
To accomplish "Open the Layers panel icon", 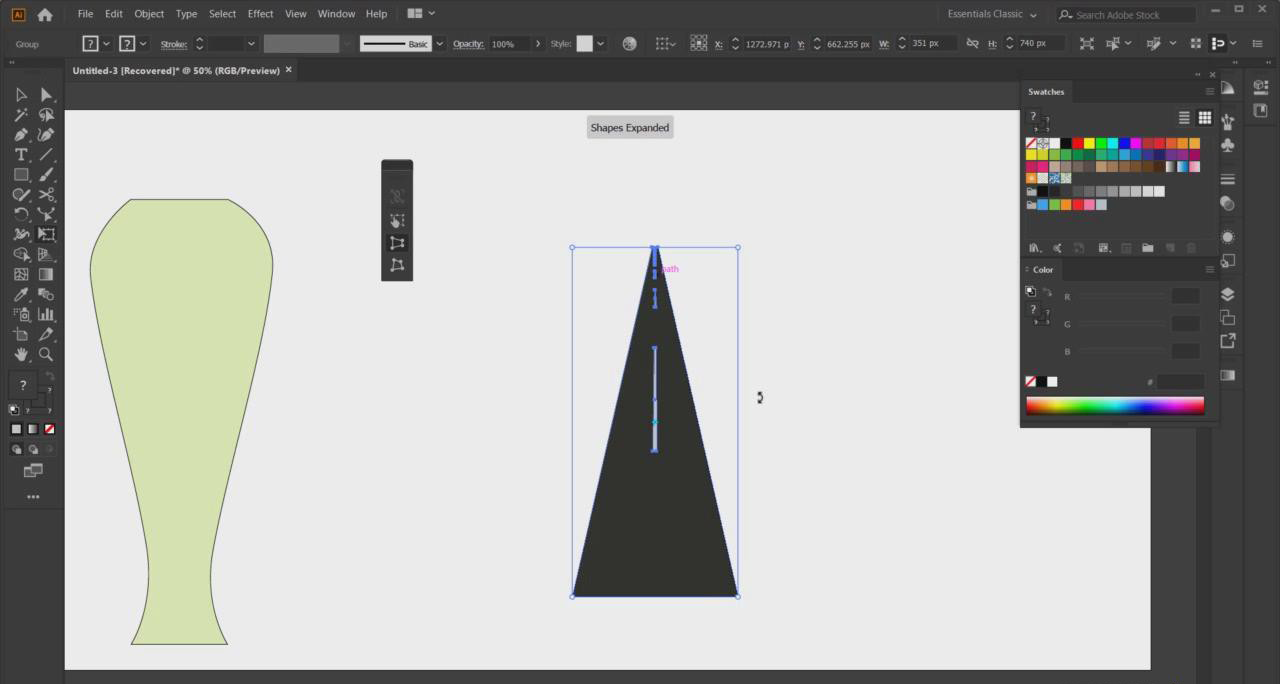I will coord(1228,295).
